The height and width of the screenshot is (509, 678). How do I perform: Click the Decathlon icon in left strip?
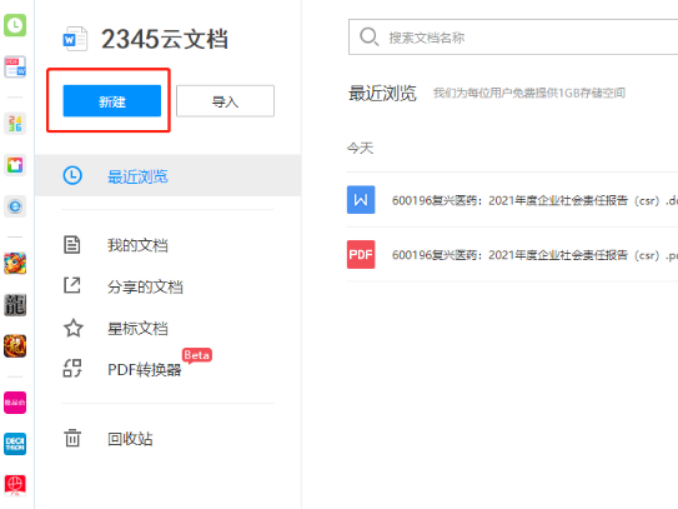(15, 444)
